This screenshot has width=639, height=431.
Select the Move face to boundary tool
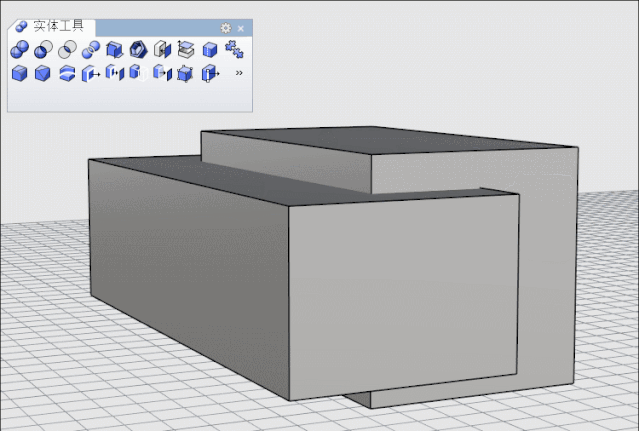[x=115, y=73]
